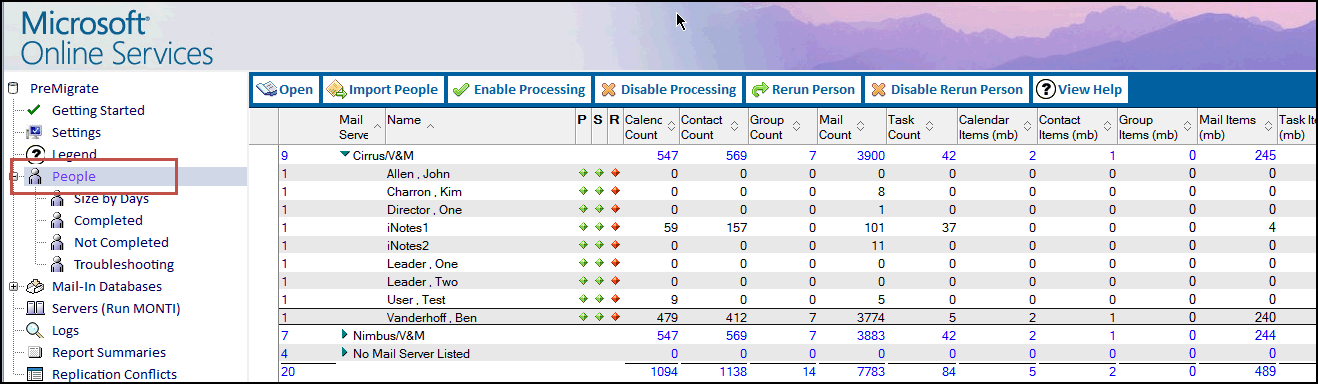Select the iNotes2 person row

click(x=797, y=245)
